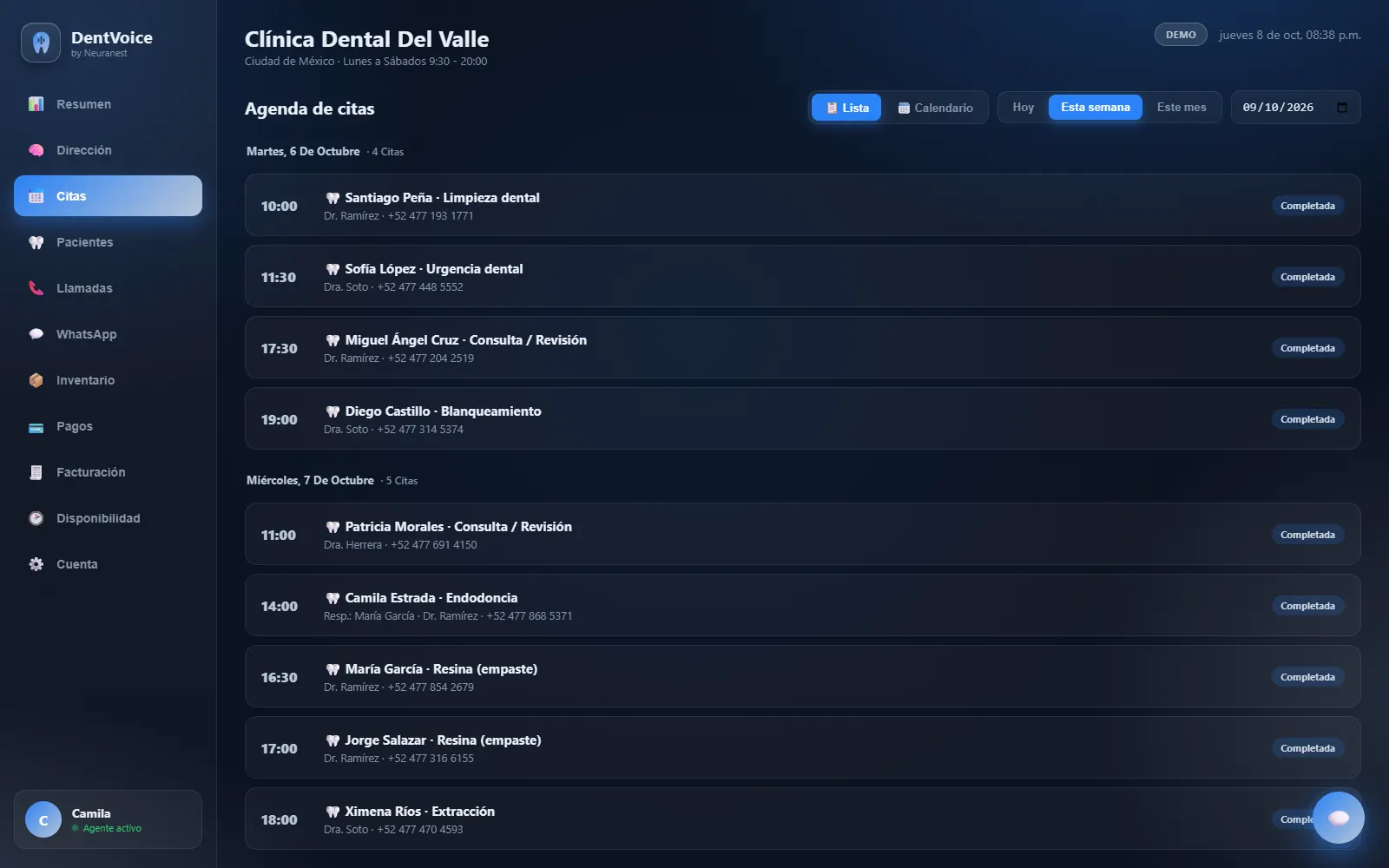The width and height of the screenshot is (1389, 868).
Task: Open Miguel Ángel Cruz appointment row
Action: [x=802, y=347]
